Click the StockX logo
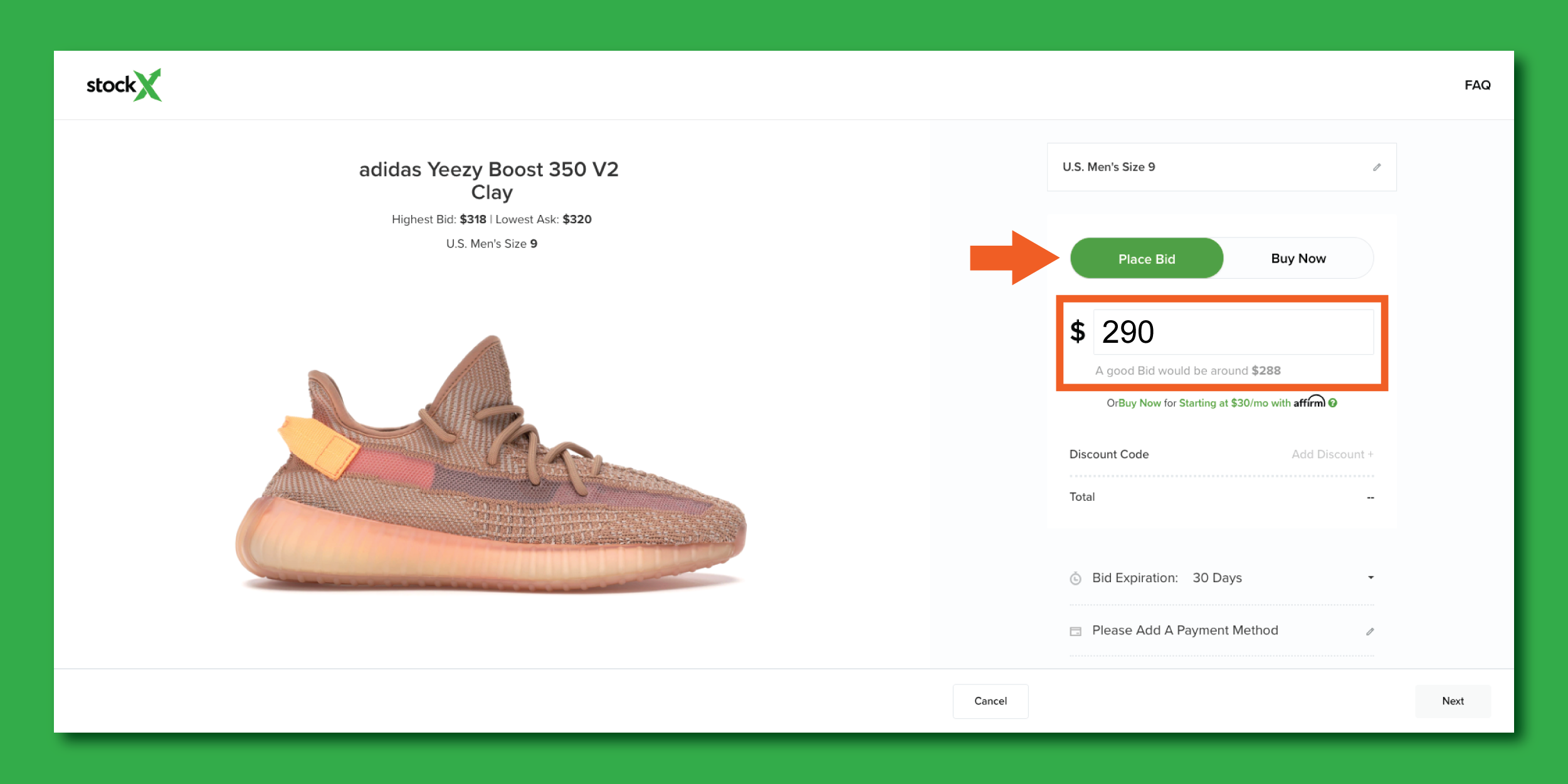The width and height of the screenshot is (1568, 784). [124, 85]
